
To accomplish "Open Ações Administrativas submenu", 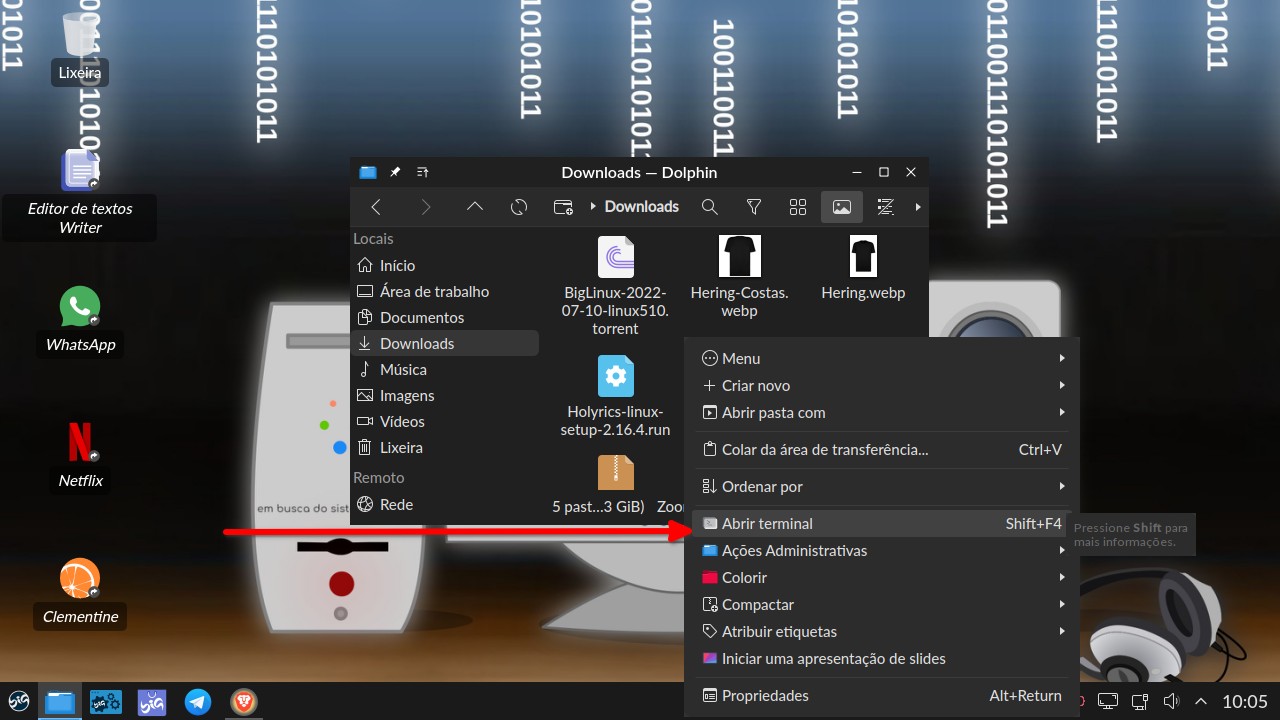I will [881, 550].
